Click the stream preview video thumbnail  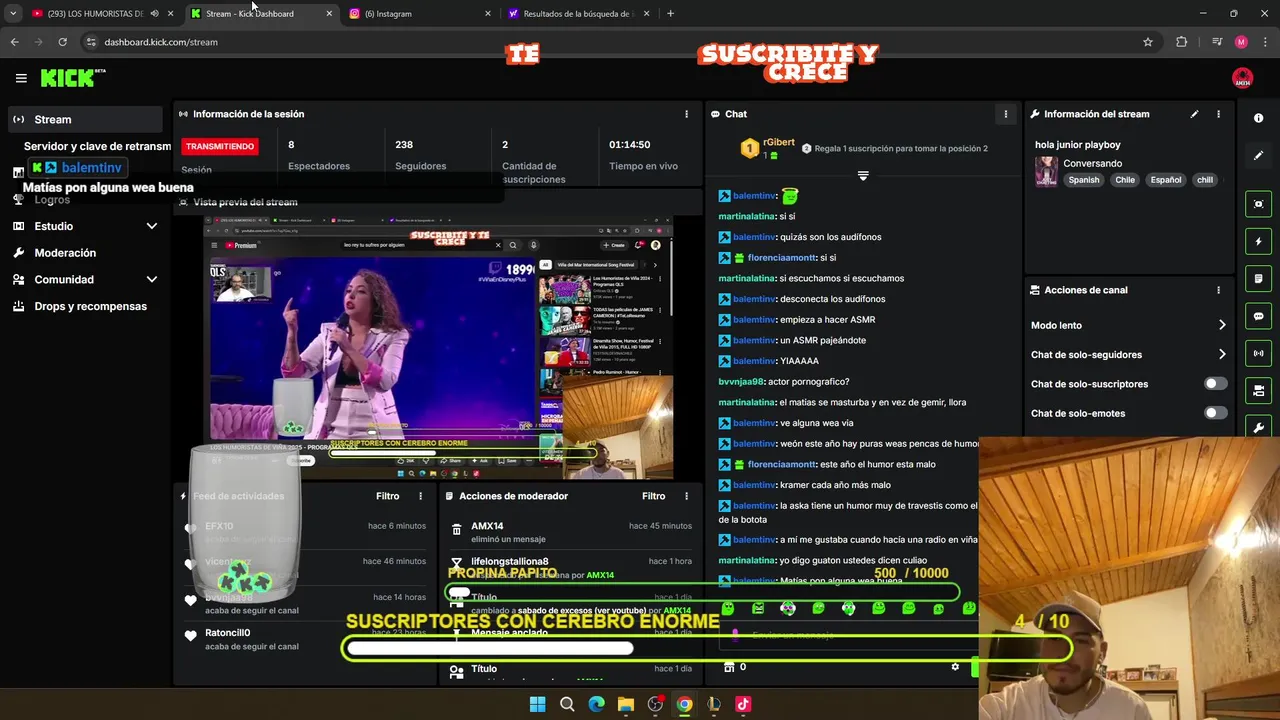(438, 348)
